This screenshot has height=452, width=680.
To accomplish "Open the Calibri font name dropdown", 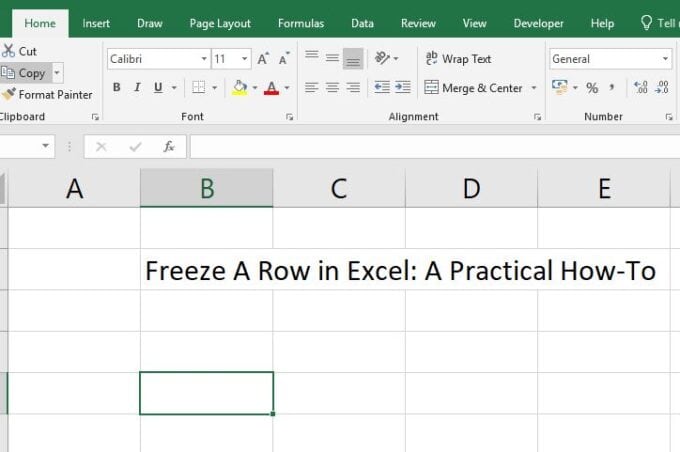I will (x=204, y=59).
